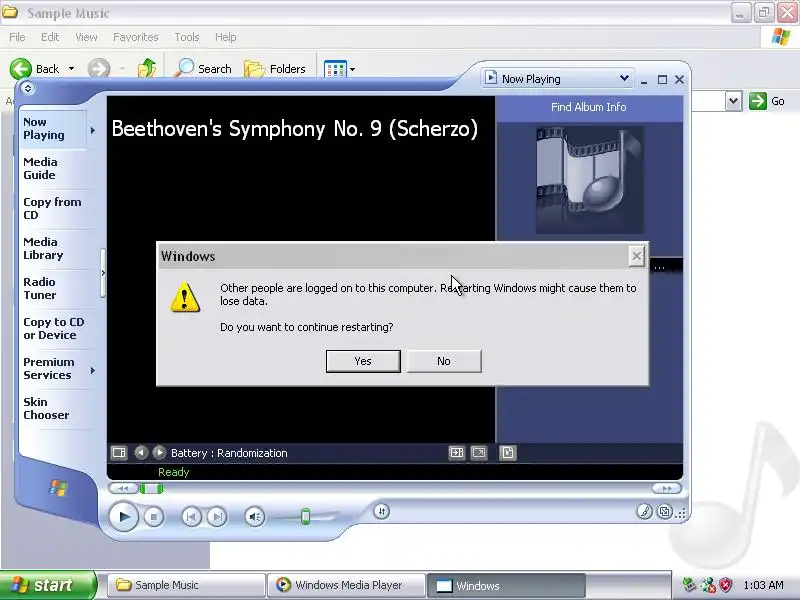This screenshot has width=800, height=600.
Task: Toggle the playlist pane icon
Action: pyautogui.click(x=508, y=453)
